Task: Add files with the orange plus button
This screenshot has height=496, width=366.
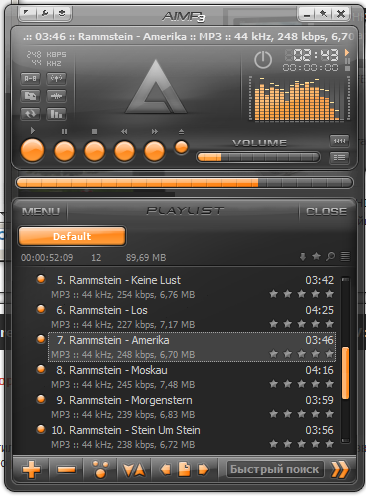Action: [x=31, y=470]
